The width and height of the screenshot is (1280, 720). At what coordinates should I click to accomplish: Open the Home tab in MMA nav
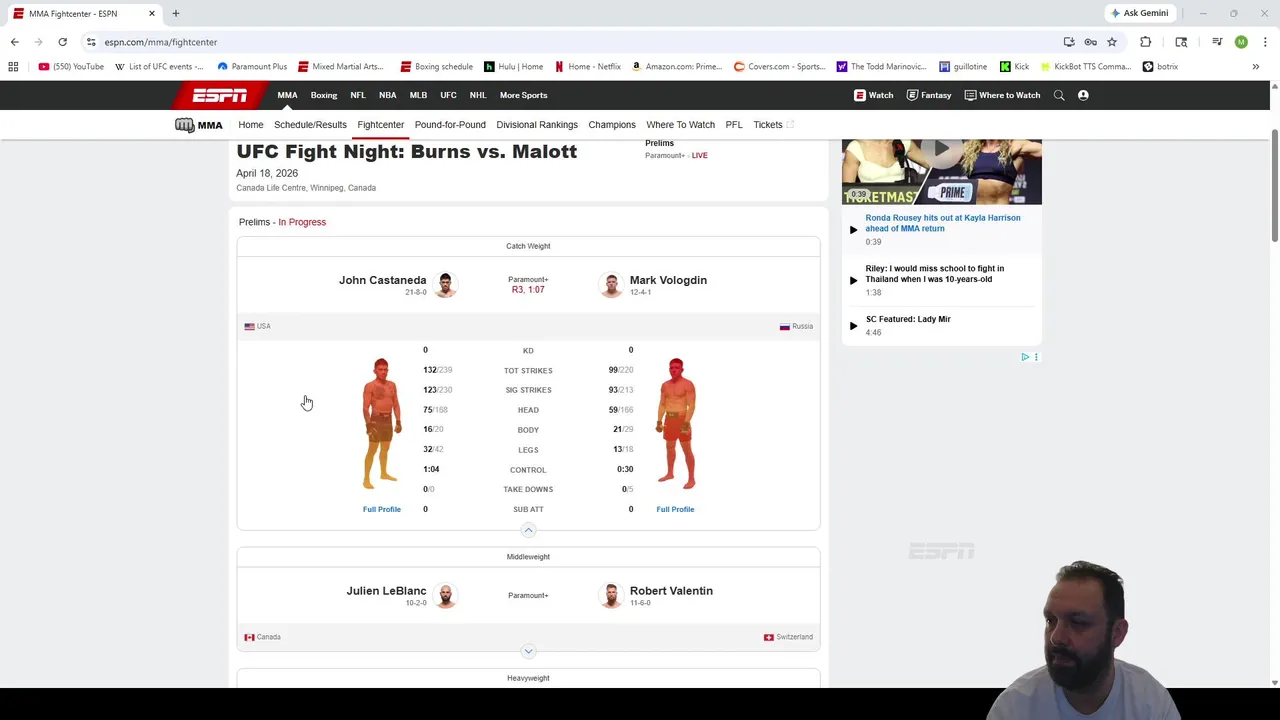tap(251, 125)
